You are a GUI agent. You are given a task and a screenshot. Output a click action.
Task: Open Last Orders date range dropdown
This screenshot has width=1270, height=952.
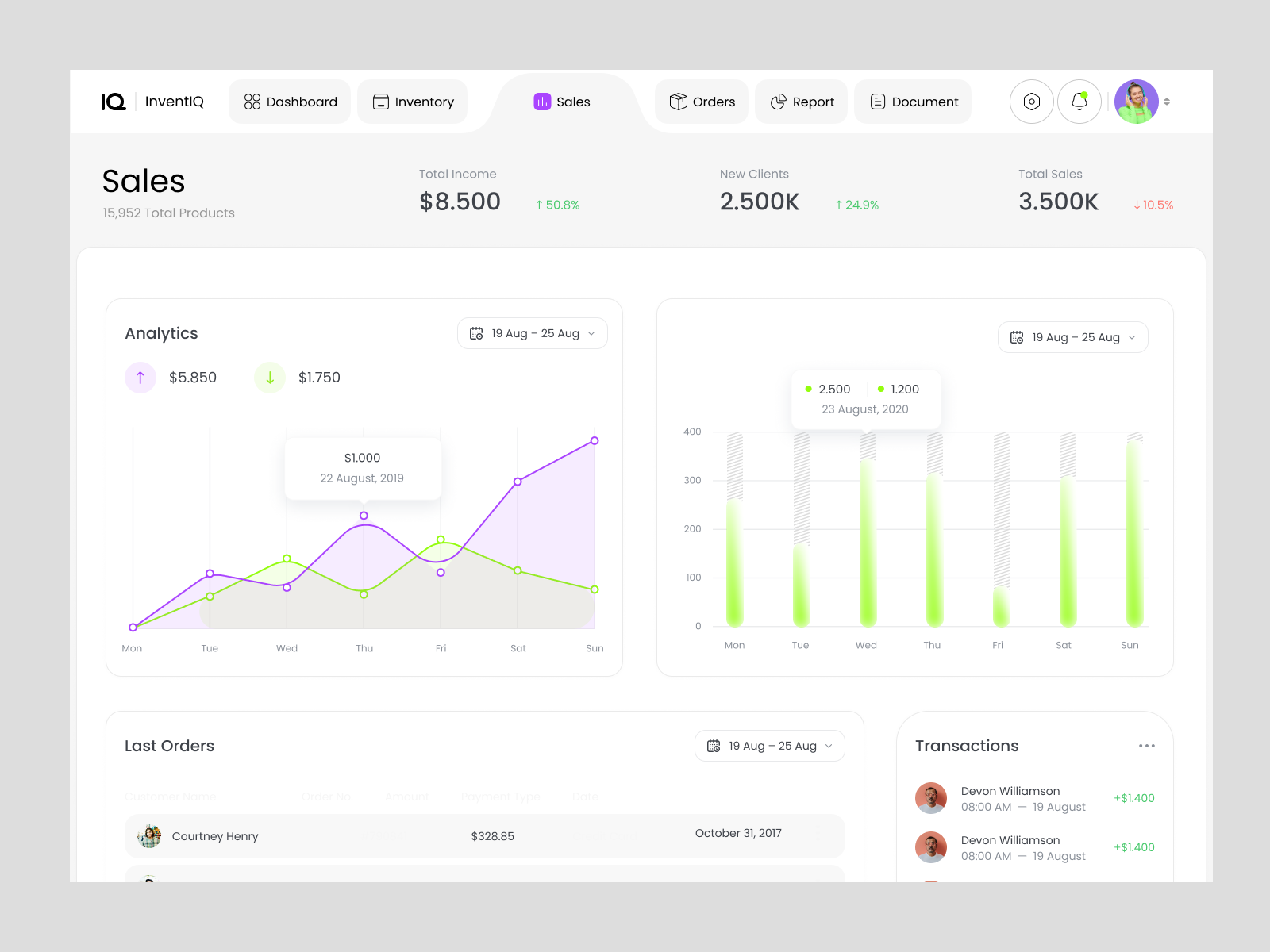(x=770, y=746)
